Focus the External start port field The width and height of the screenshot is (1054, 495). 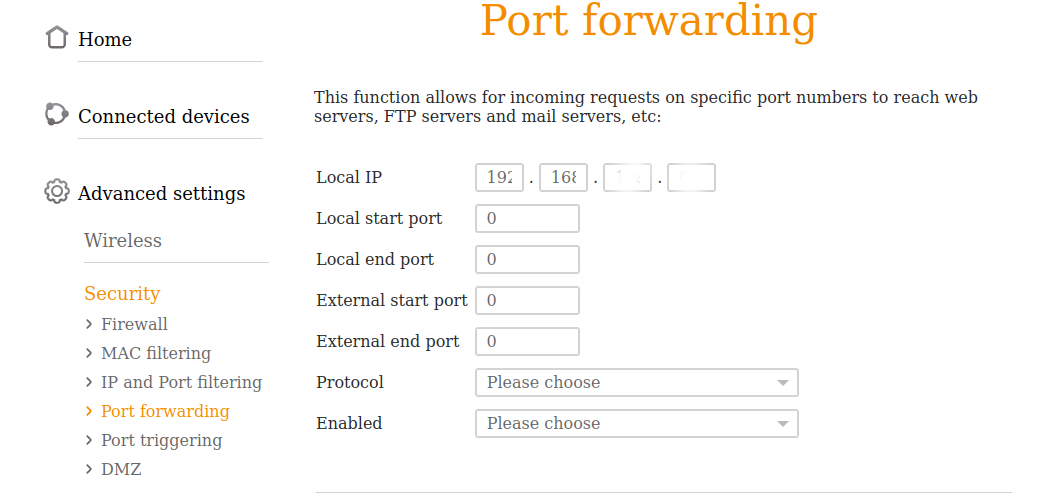(x=527, y=301)
